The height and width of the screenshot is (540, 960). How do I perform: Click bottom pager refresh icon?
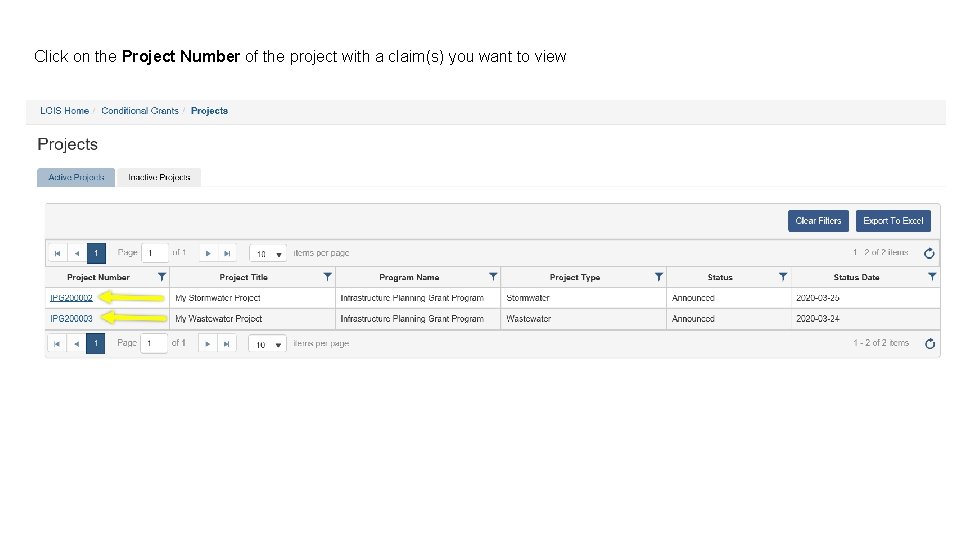tap(930, 344)
